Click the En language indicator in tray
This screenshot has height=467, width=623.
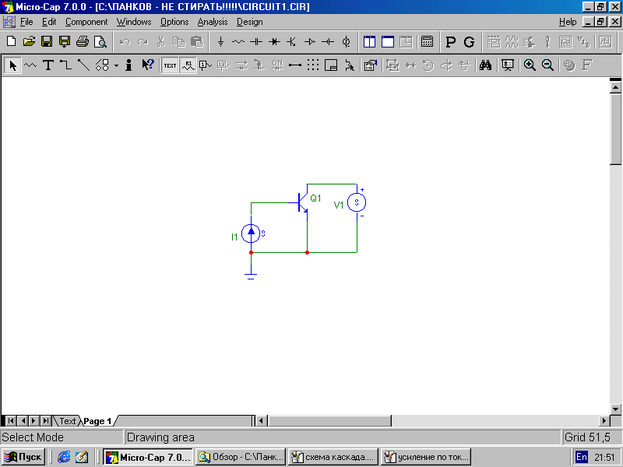point(578,457)
